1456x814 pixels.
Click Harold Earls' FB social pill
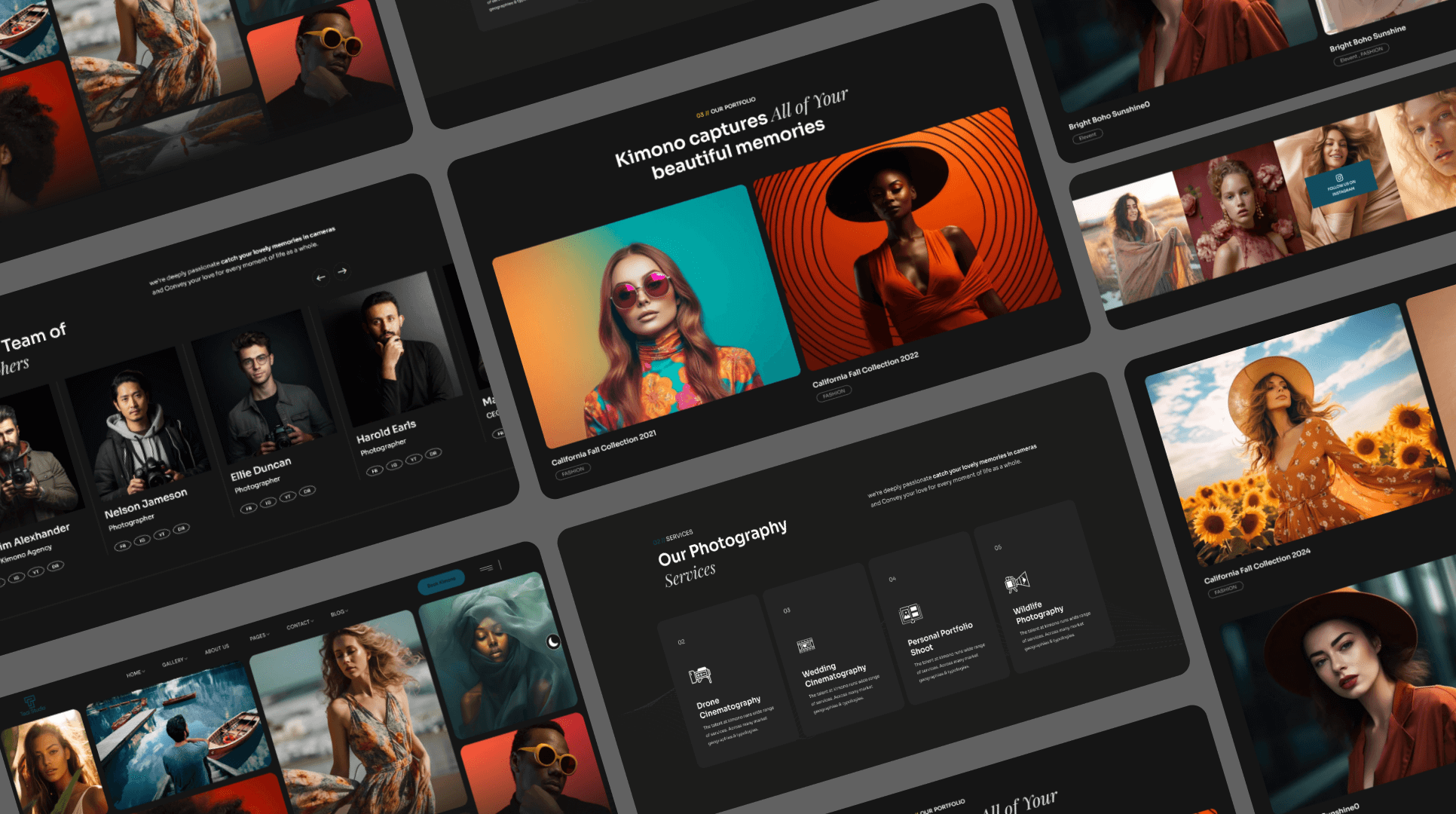point(375,471)
